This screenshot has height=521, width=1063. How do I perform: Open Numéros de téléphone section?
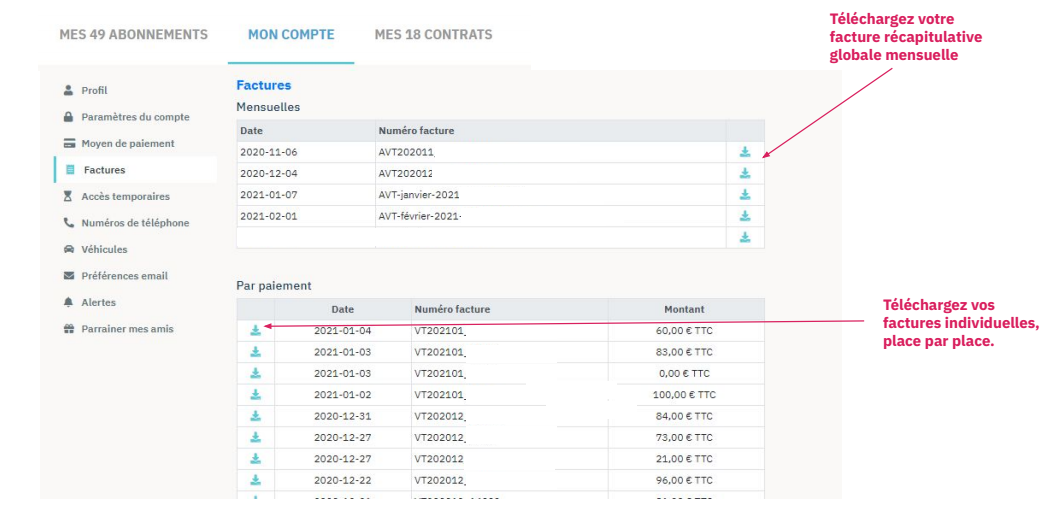tap(136, 223)
